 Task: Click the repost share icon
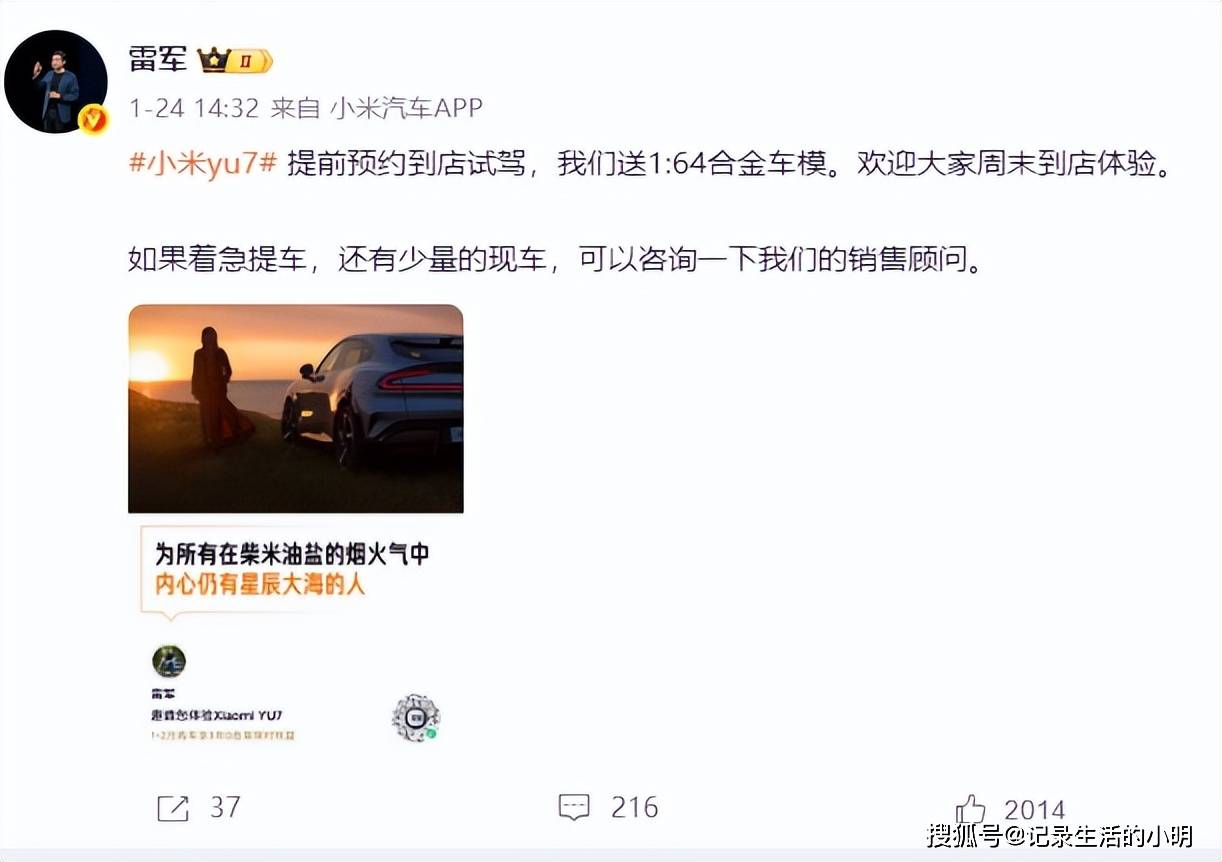(x=173, y=808)
